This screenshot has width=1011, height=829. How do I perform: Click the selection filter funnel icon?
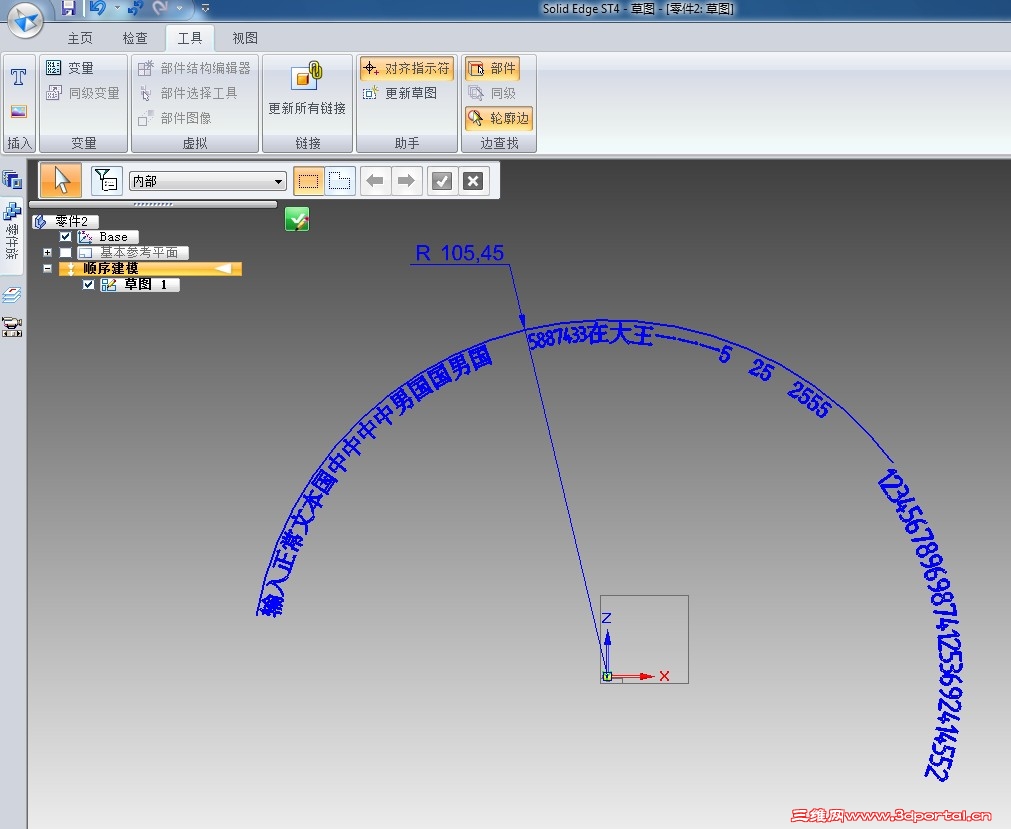tap(106, 180)
